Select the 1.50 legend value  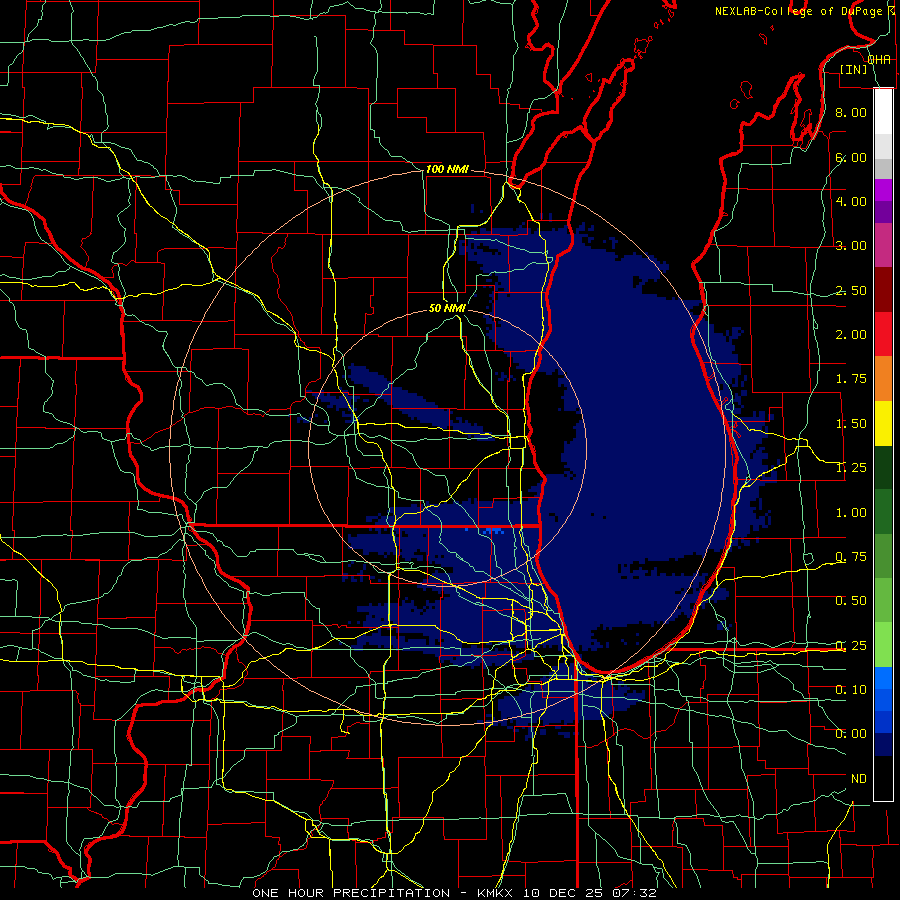point(851,424)
